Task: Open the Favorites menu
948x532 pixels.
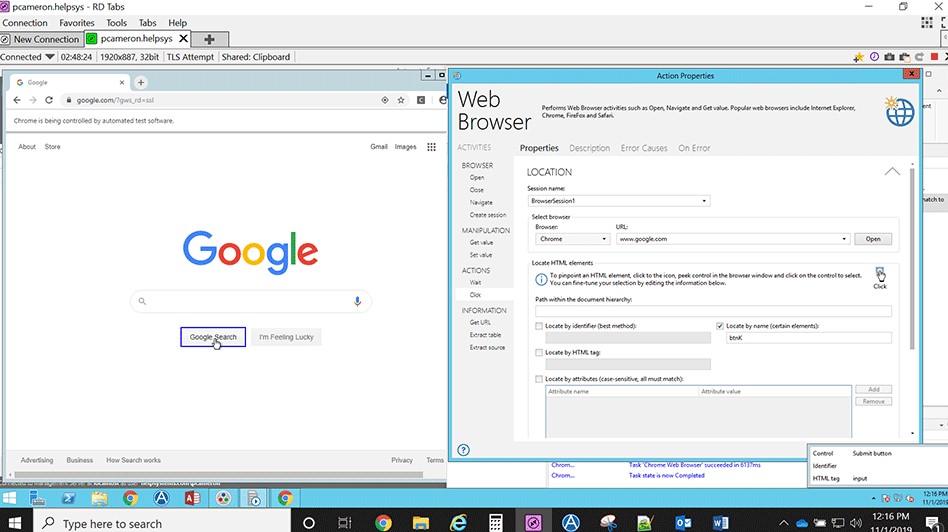Action: 77,23
